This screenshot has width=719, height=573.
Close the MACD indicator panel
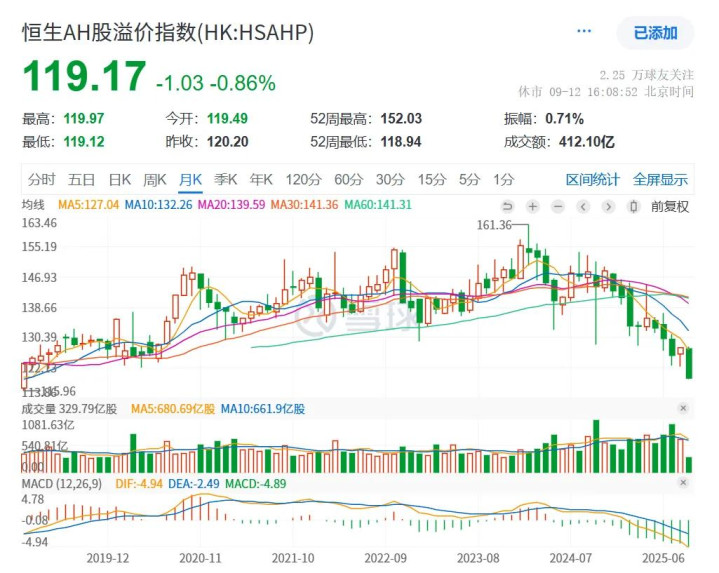683,482
